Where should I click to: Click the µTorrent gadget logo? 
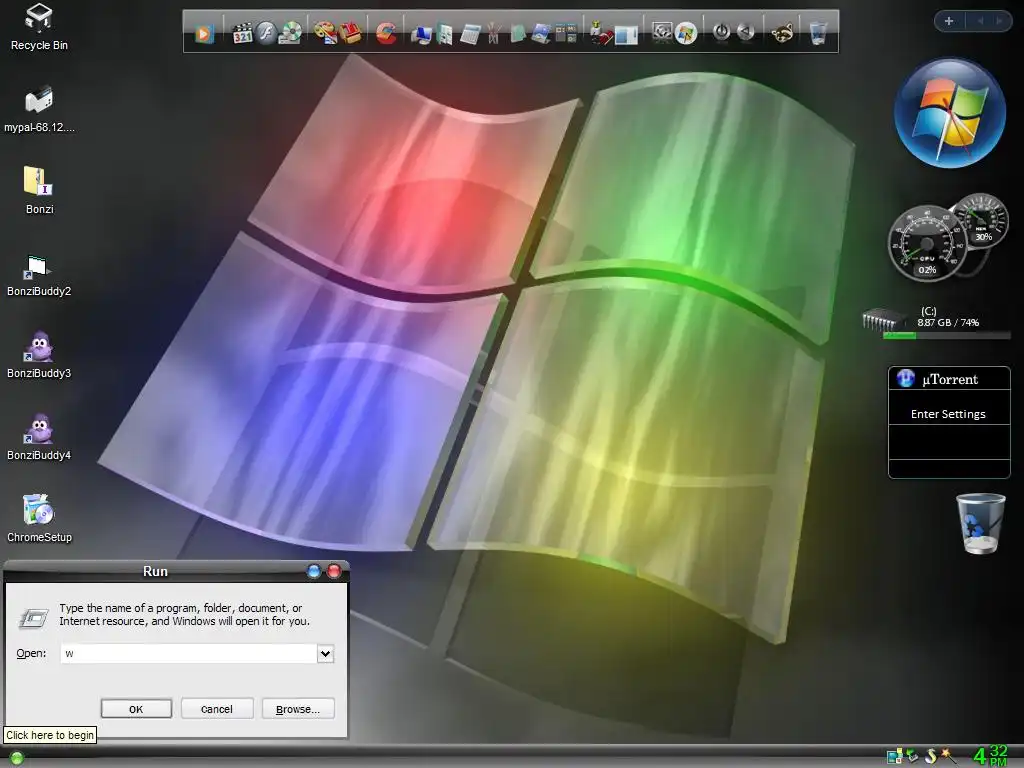[x=906, y=378]
